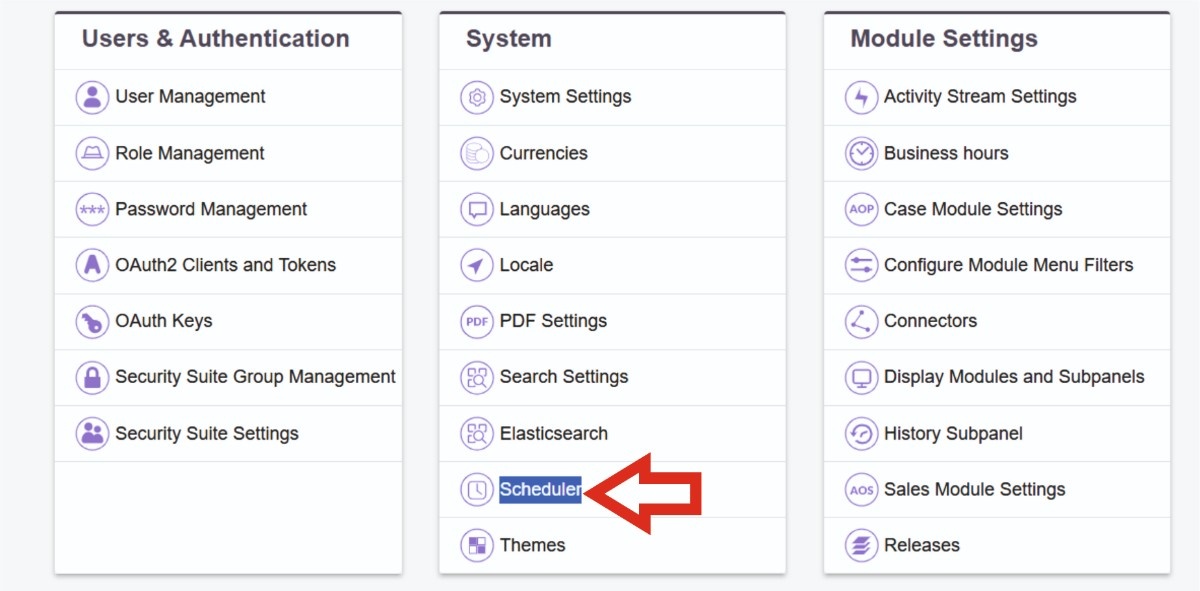Open OAuth2 Clients and Tokens
Image resolution: width=1200 pixels, height=591 pixels.
tap(225, 265)
